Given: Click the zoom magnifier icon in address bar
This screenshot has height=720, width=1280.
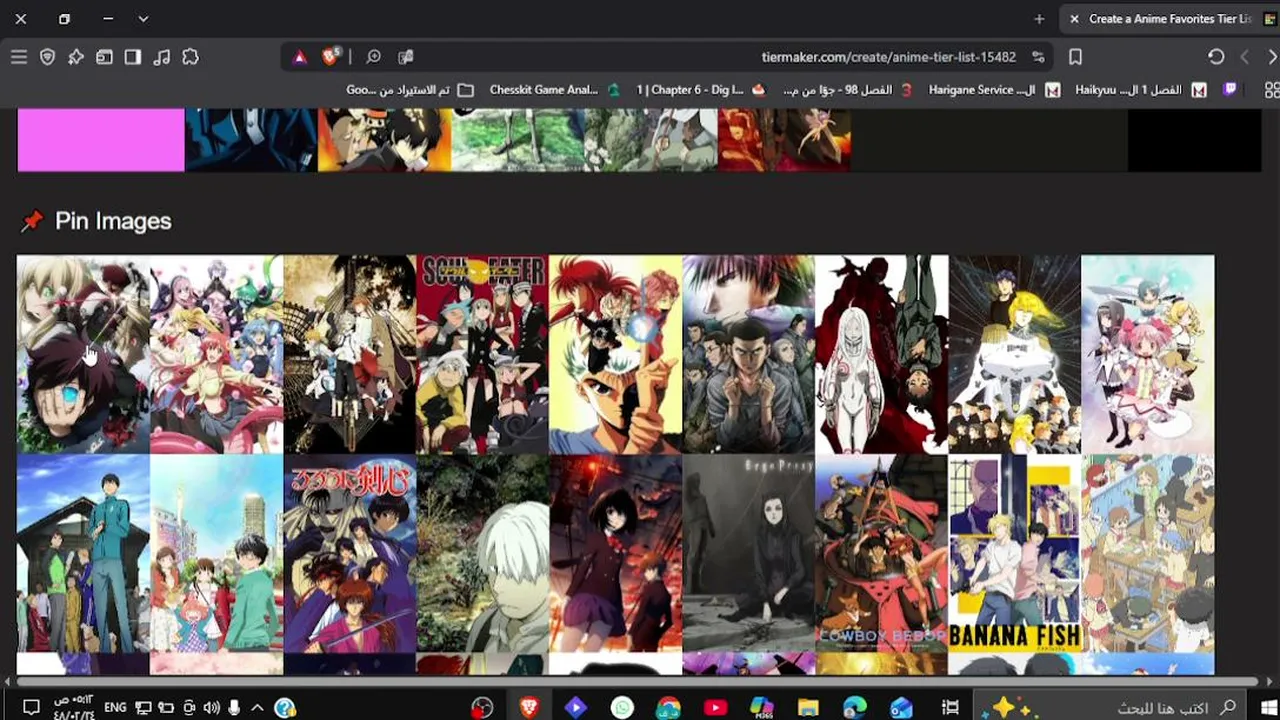Looking at the screenshot, I should tap(373, 57).
